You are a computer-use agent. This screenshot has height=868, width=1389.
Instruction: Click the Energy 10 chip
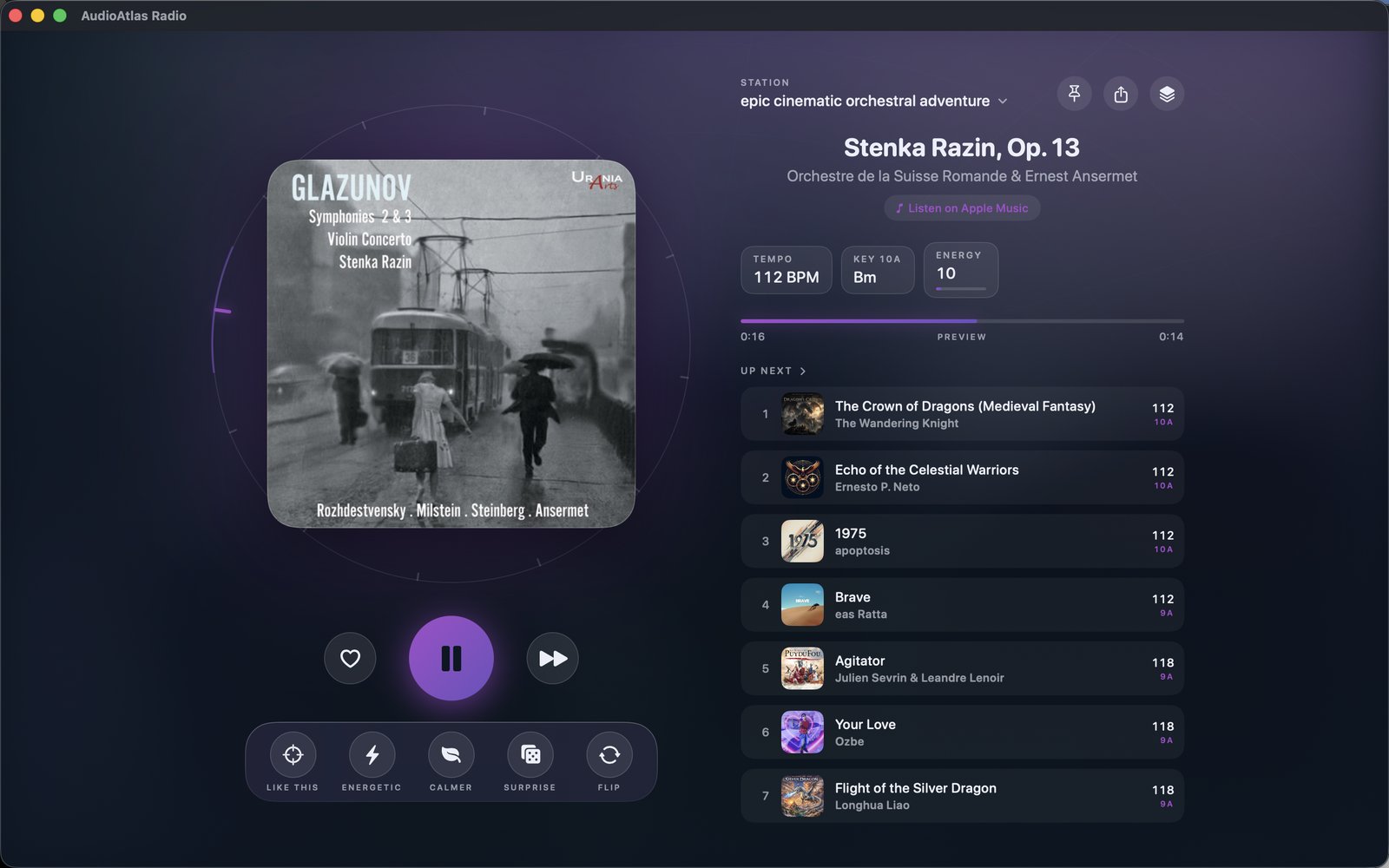point(961,270)
